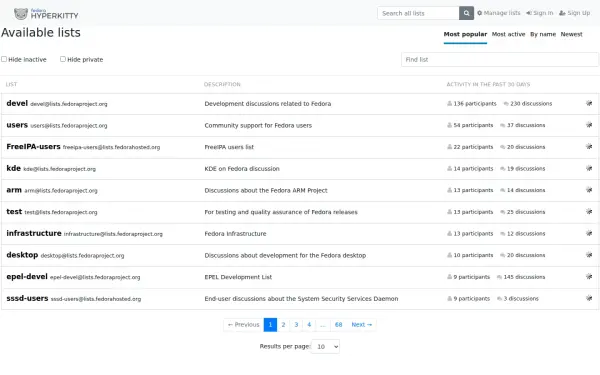Open the infrastructure mailing list
The width and height of the screenshot is (600, 375).
[x=34, y=233]
